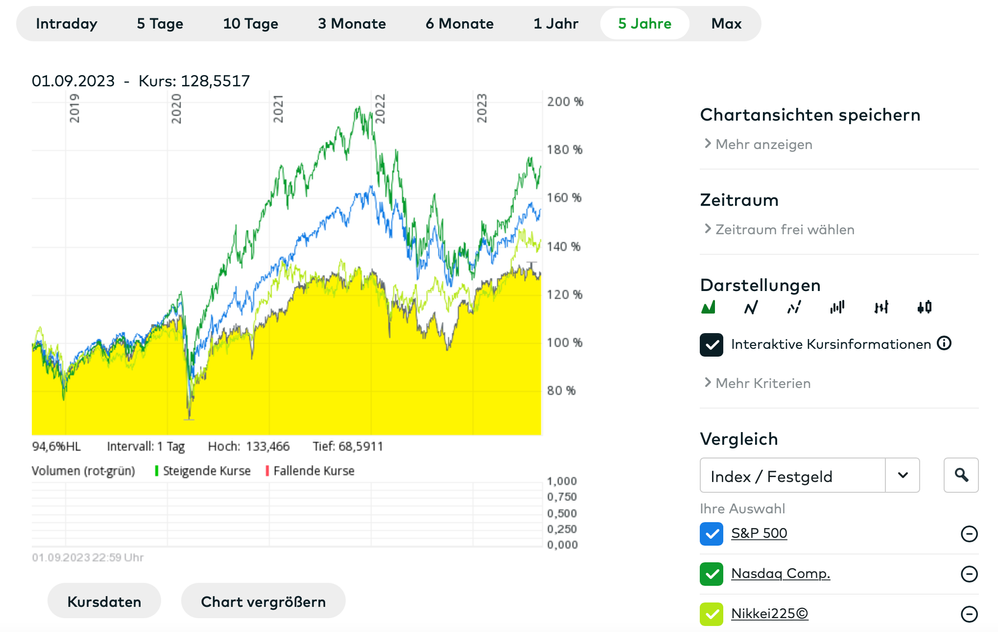Image resolution: width=998 pixels, height=632 pixels.
Task: Expand Mehr anzeigen under Chartansichten speichern
Action: [758, 145]
